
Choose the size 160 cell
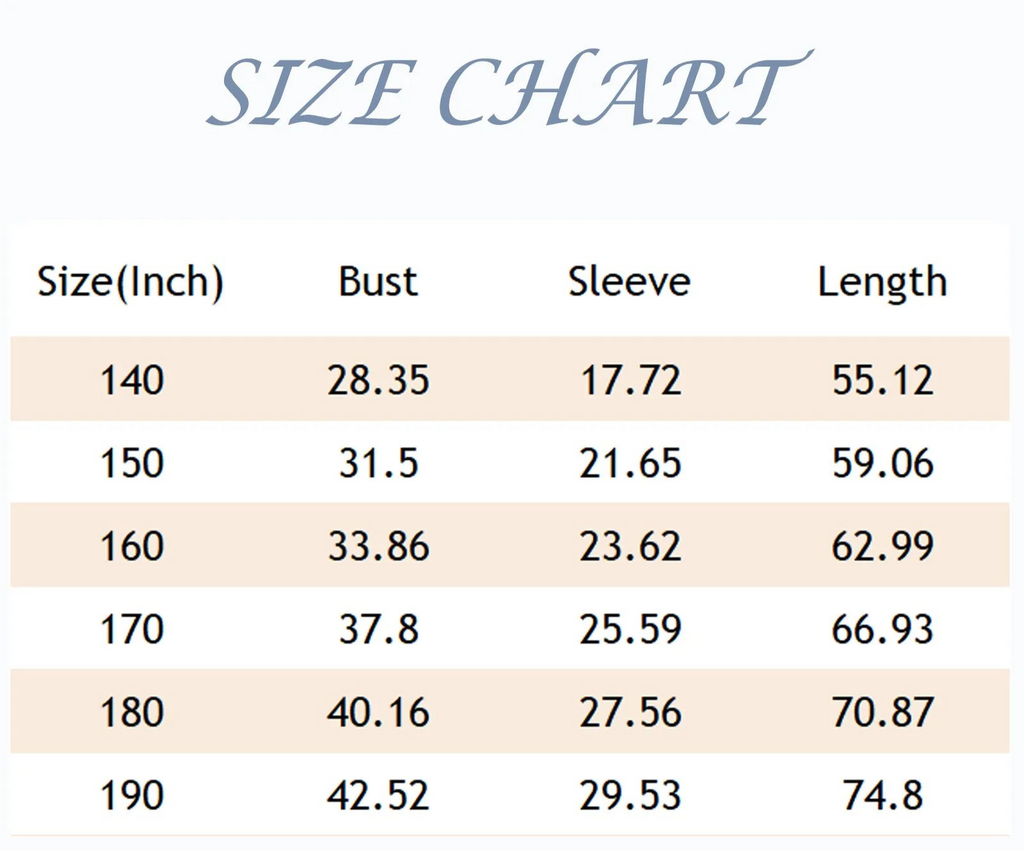(x=131, y=546)
